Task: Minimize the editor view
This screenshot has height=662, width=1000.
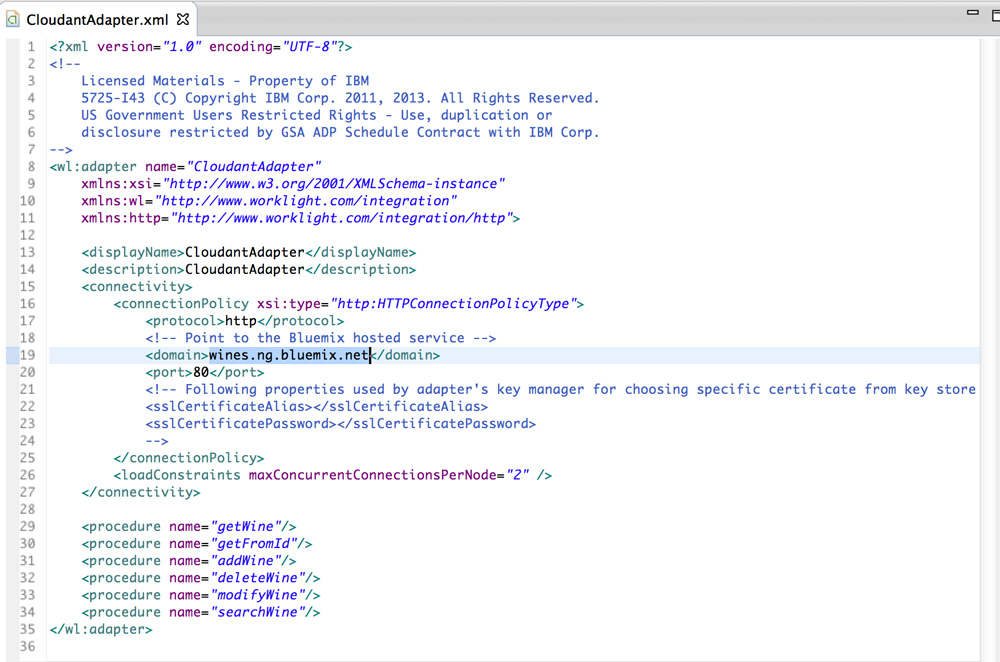Action: click(973, 12)
